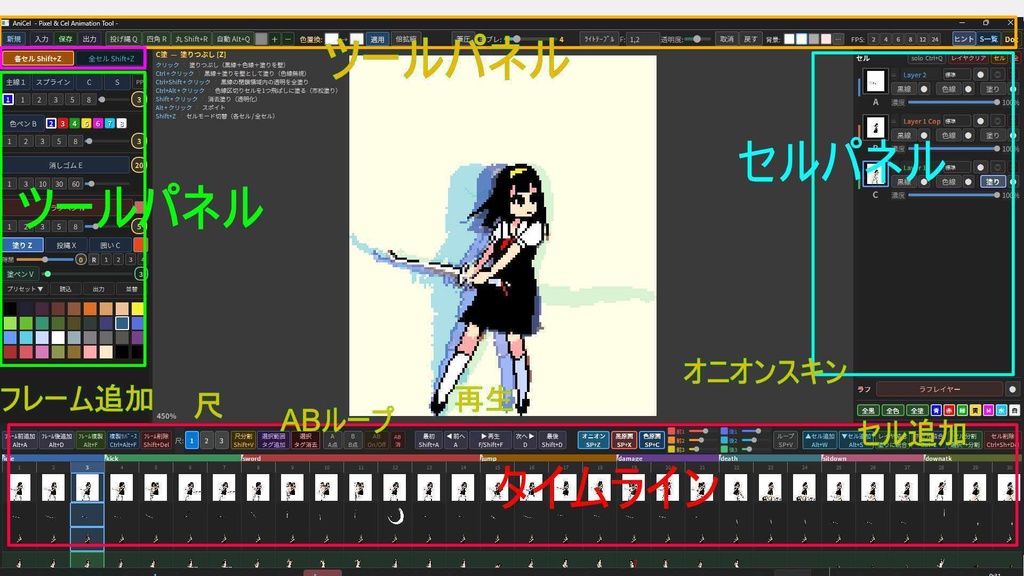
Task: Activate the fill tool (塗りZ)
Action: click(x=22, y=243)
